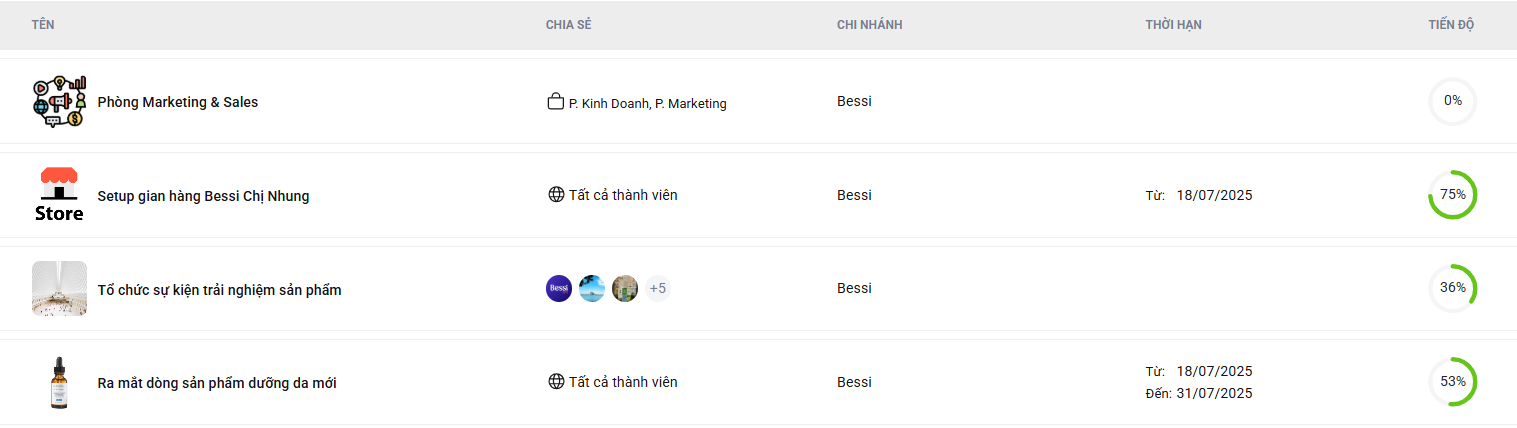Click the briefcase icon beside P. Kinh Doanh

(556, 102)
